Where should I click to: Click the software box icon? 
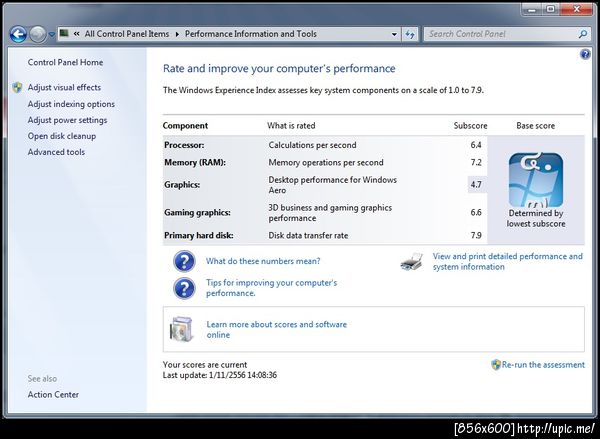(181, 329)
